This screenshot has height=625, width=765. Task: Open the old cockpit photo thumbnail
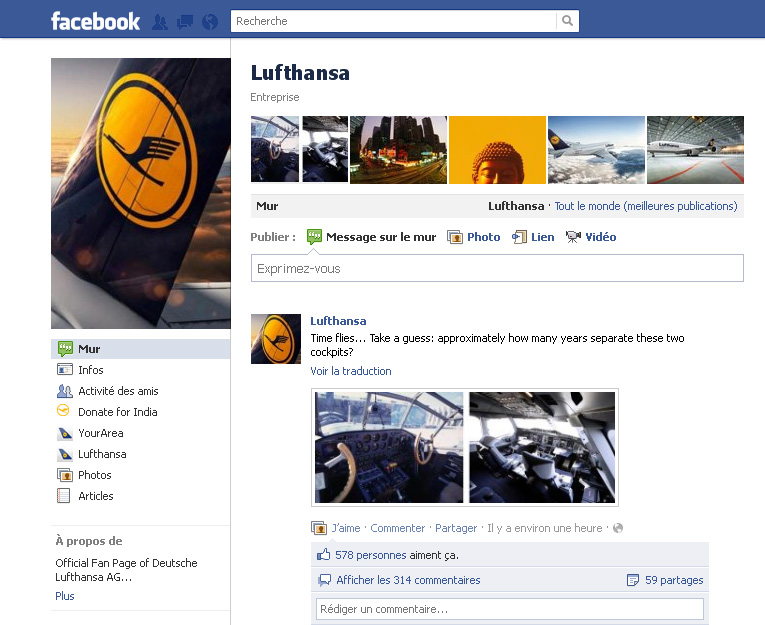tap(389, 447)
